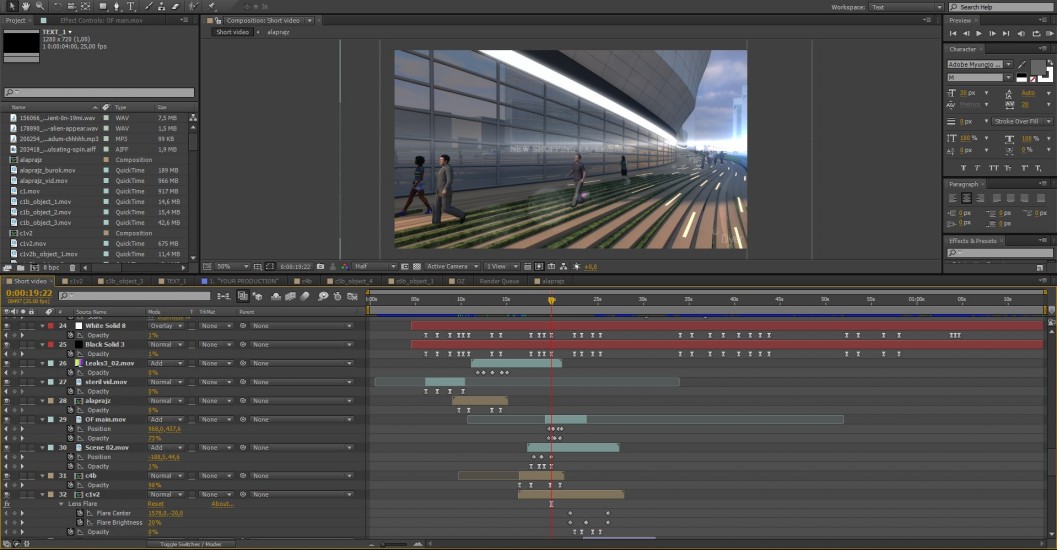This screenshot has width=1057, height=550.
Task: Center-align text in the Paragraph panel
Action: click(x=966, y=198)
